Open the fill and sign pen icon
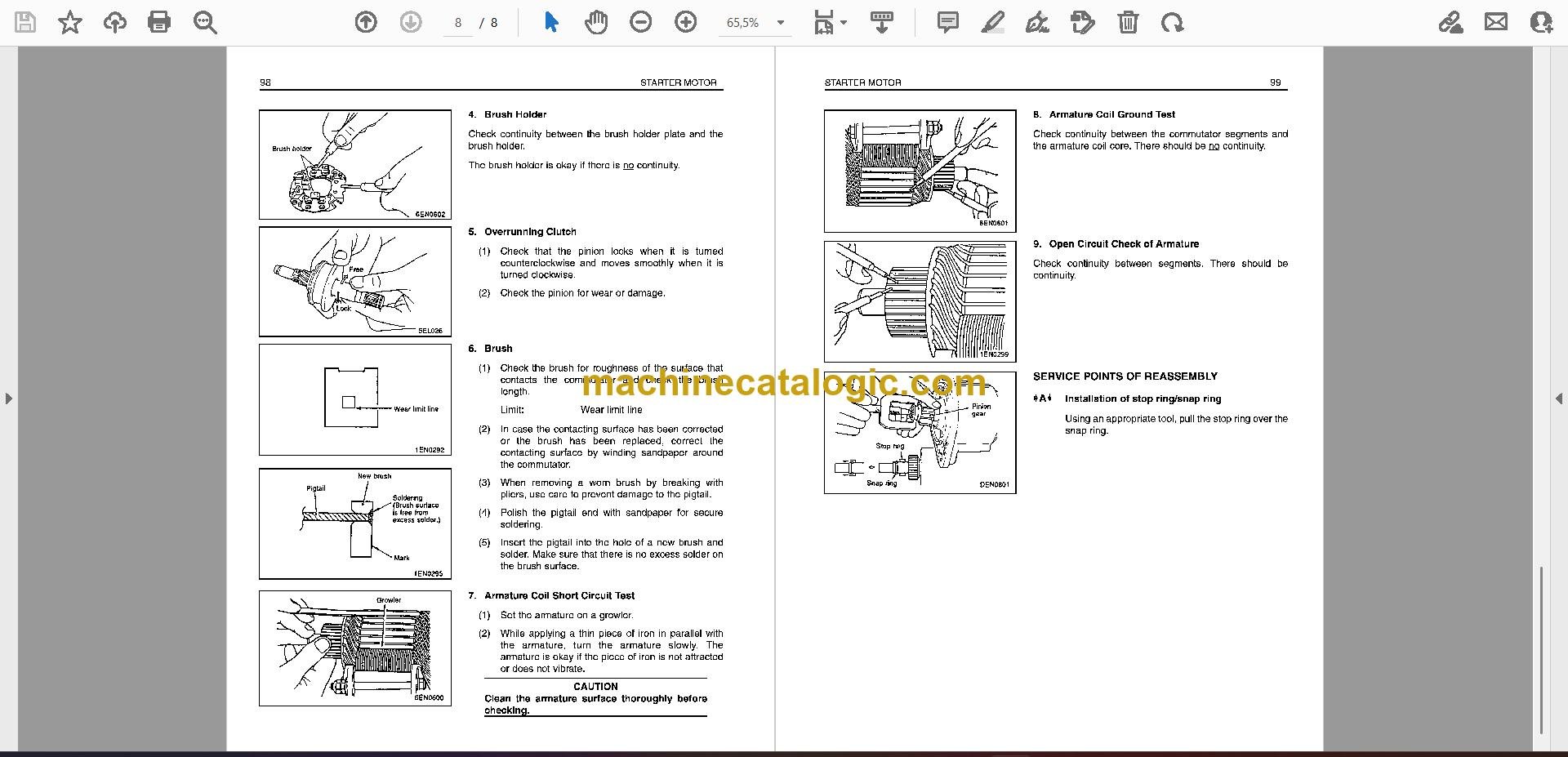Viewport: 1568px width, 757px height. click(x=1451, y=23)
